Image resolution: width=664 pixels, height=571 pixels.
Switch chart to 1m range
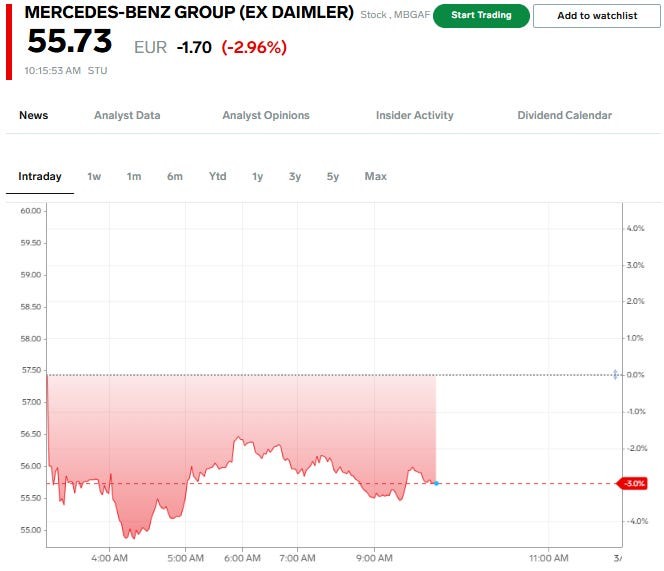coord(134,176)
